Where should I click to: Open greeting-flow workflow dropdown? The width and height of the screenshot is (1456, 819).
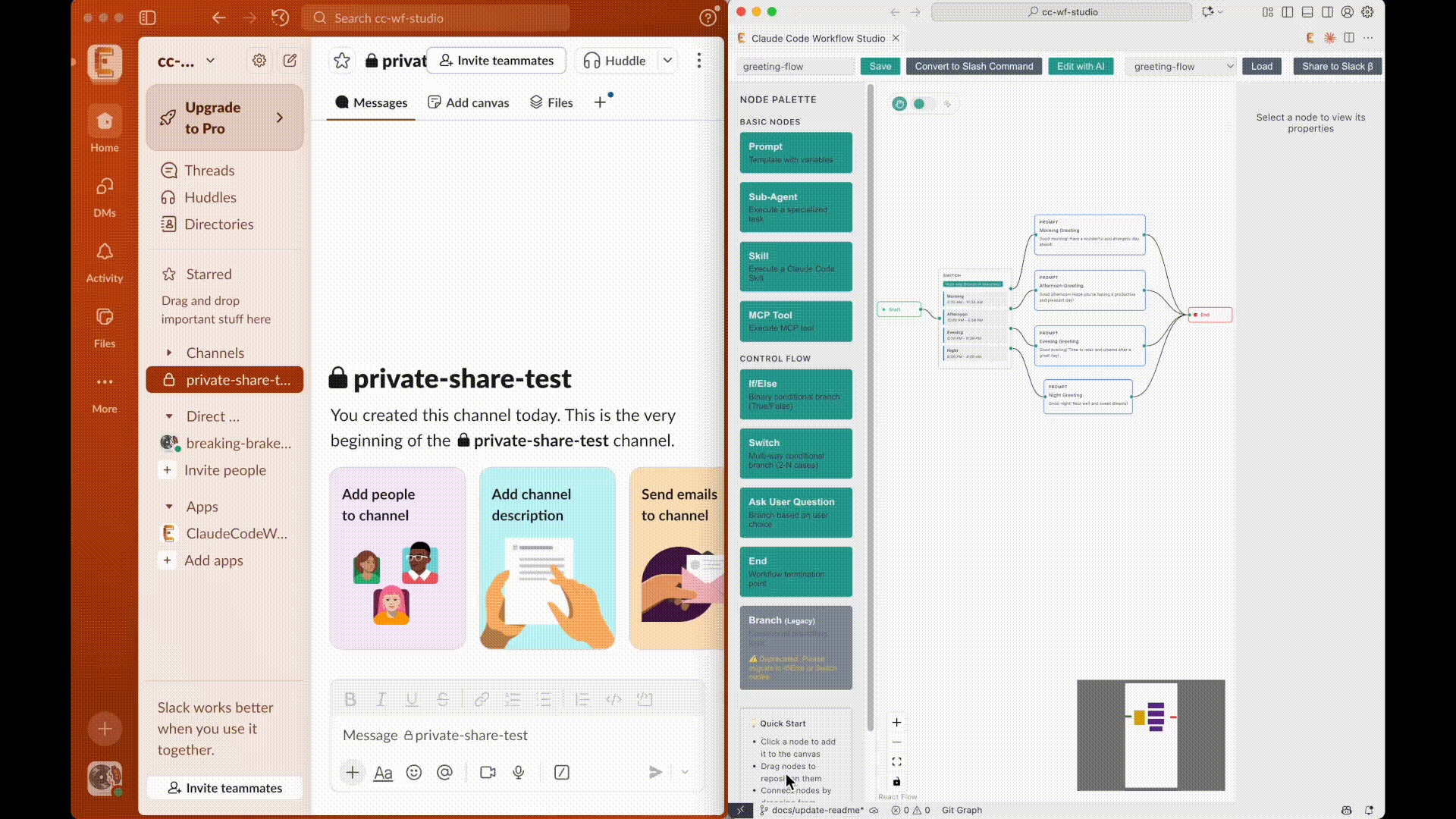point(1182,67)
